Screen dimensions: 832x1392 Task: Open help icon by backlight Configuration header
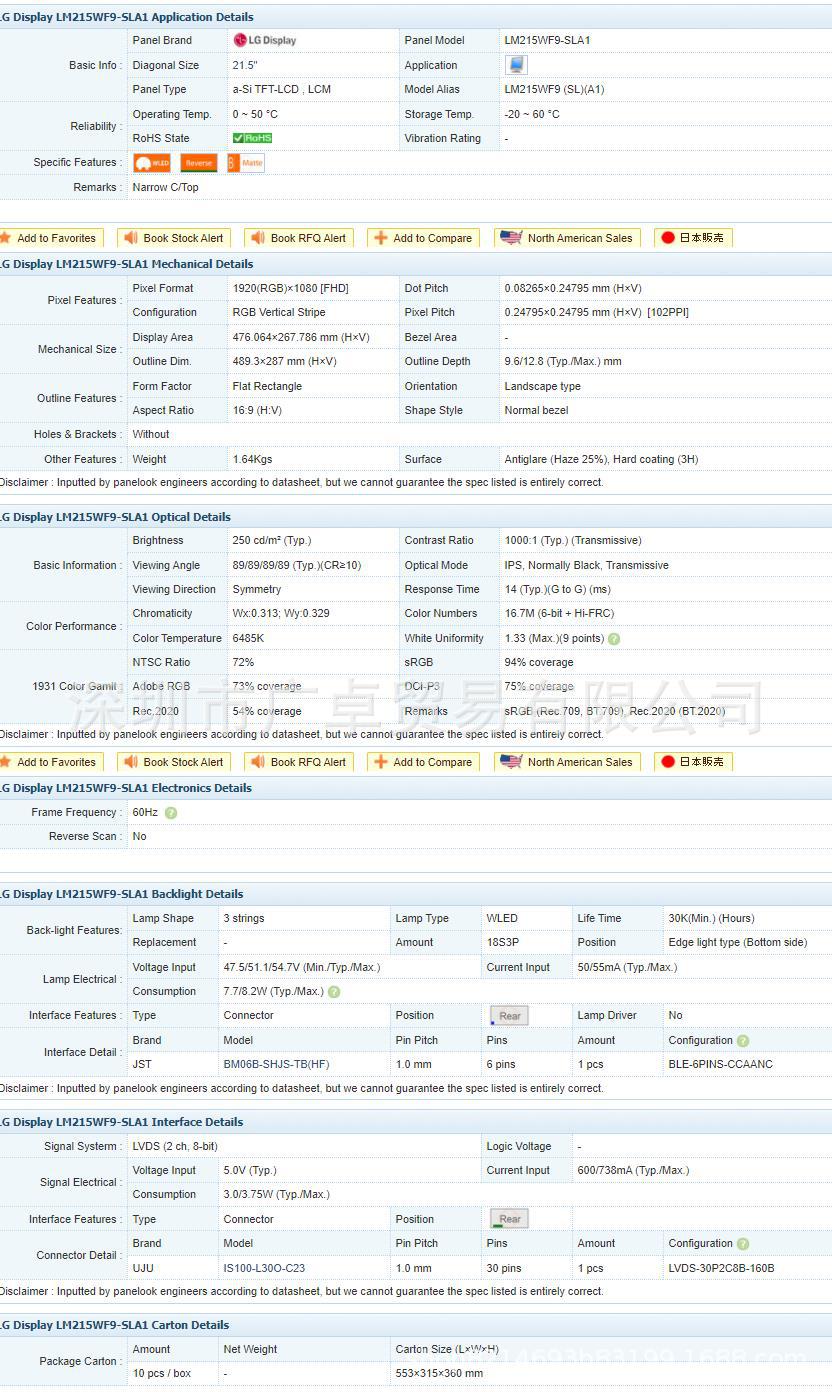743,1041
